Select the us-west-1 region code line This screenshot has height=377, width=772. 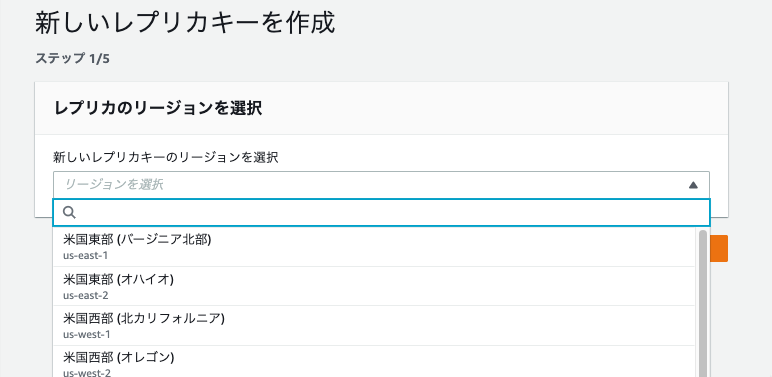coord(87,335)
